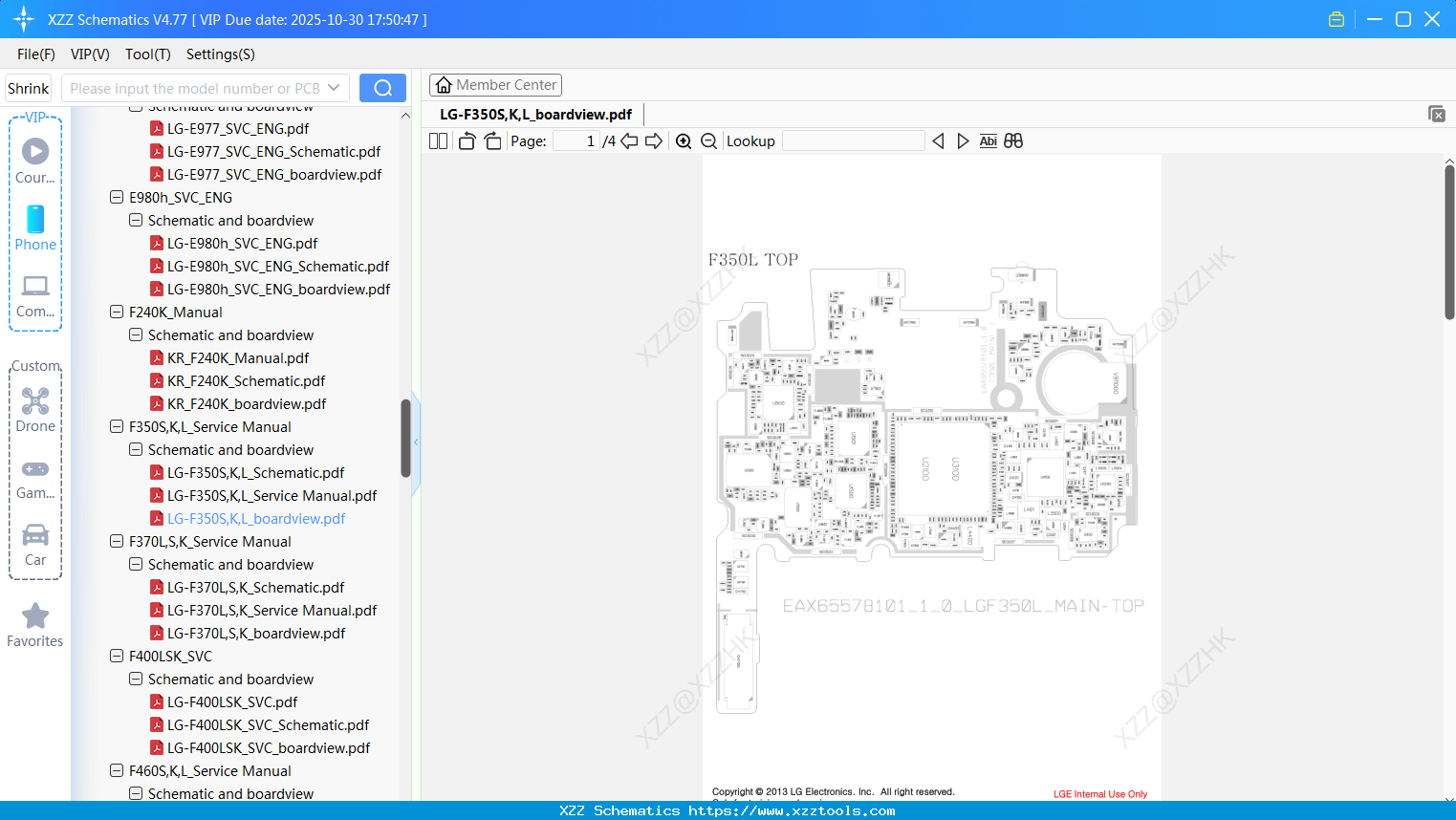Open LG-F350S,K,L_Service Manual.pdf

[272, 495]
